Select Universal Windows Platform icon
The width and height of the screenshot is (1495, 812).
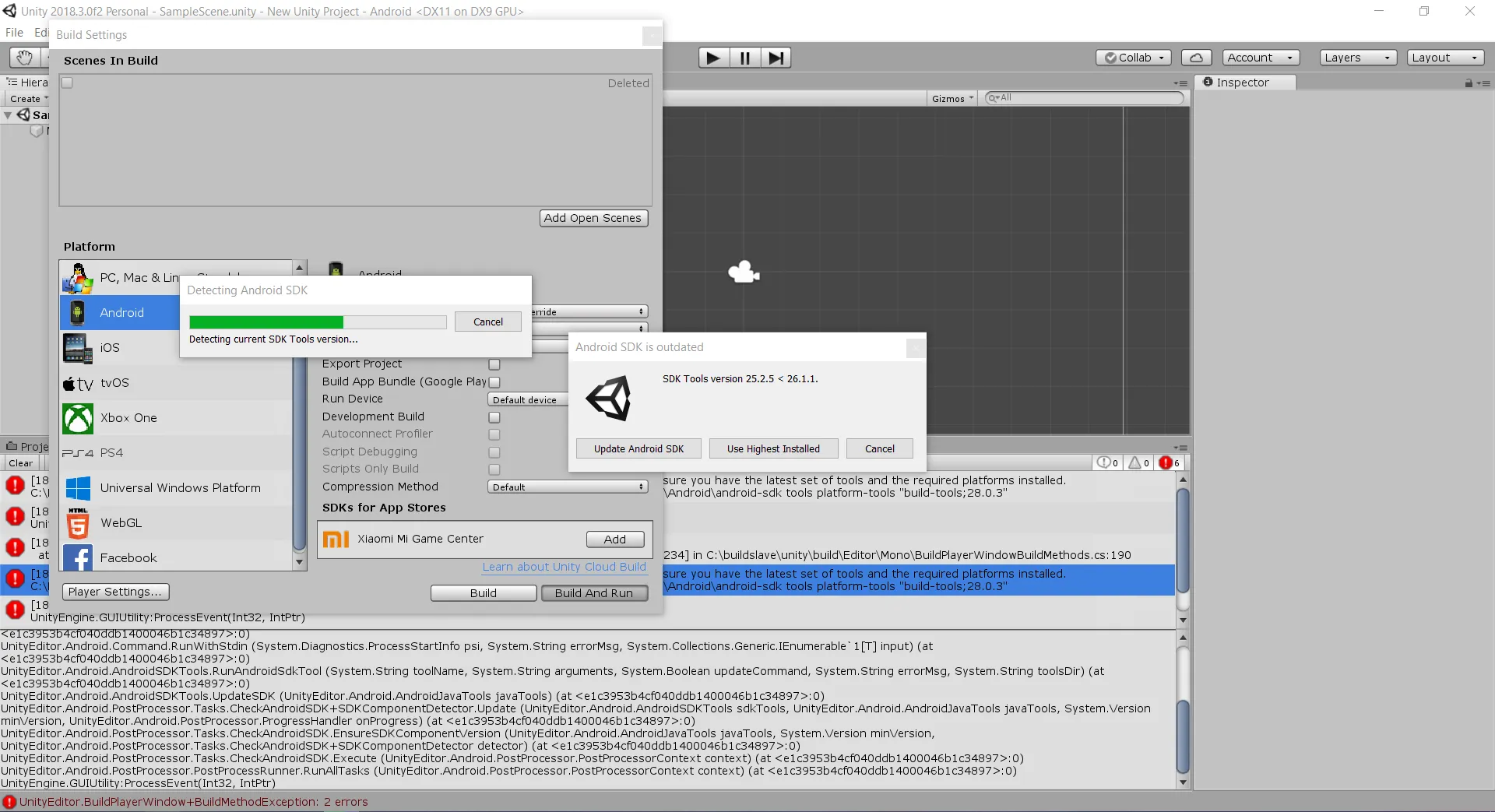(x=78, y=488)
